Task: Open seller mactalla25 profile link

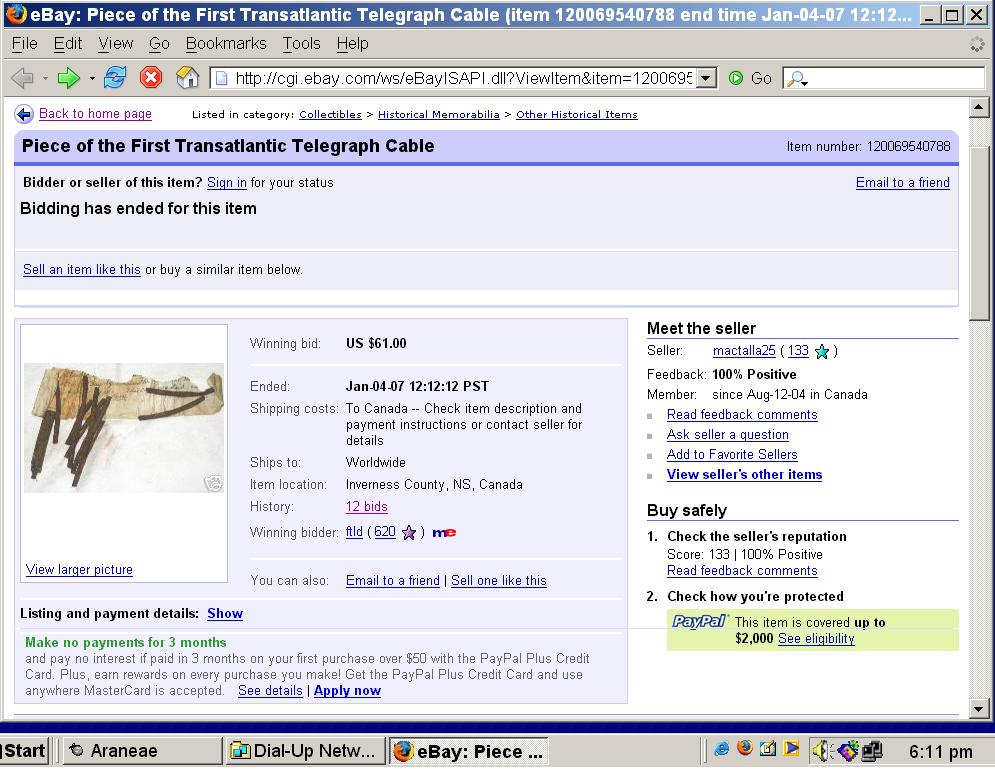Action: (x=744, y=351)
